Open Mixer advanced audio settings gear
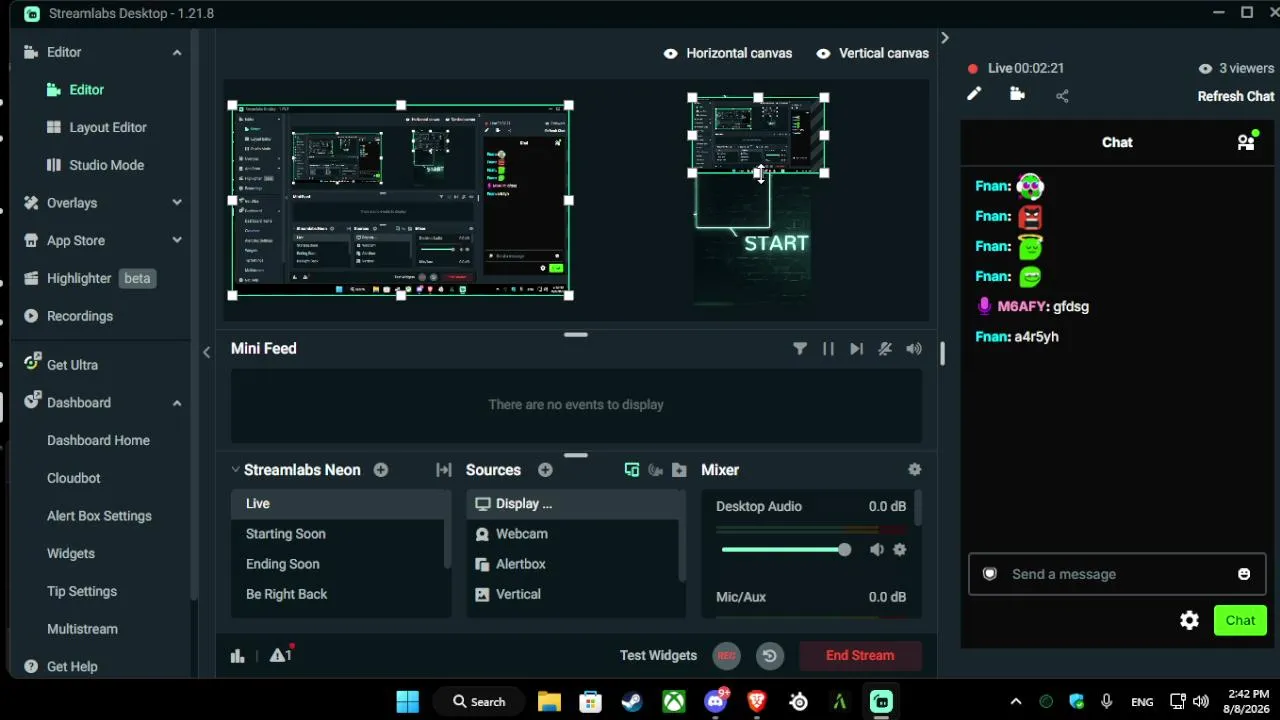Viewport: 1280px width, 720px height. tap(914, 470)
